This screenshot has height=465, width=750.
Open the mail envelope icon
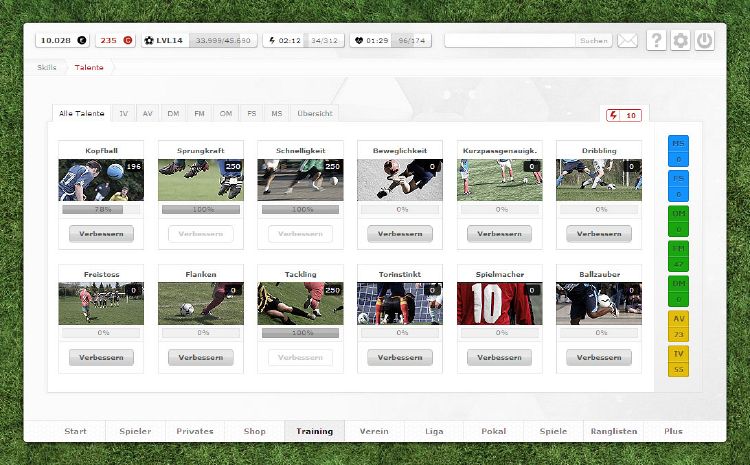[x=627, y=40]
